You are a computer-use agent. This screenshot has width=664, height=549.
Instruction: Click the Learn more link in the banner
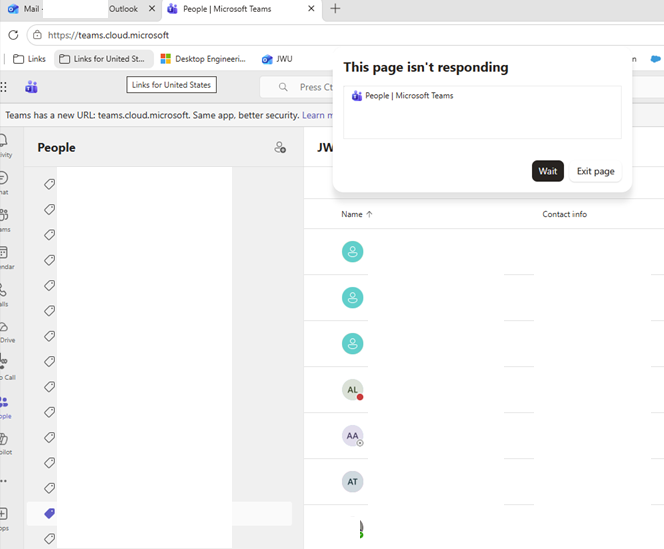pyautogui.click(x=318, y=115)
